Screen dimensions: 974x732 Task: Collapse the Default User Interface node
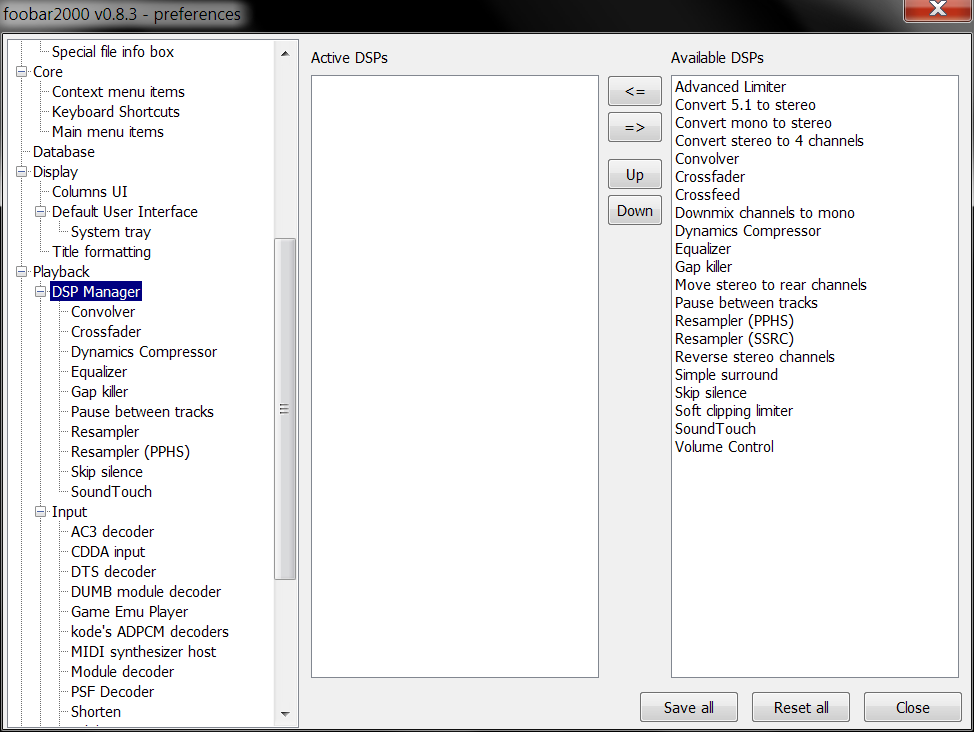[x=41, y=212]
